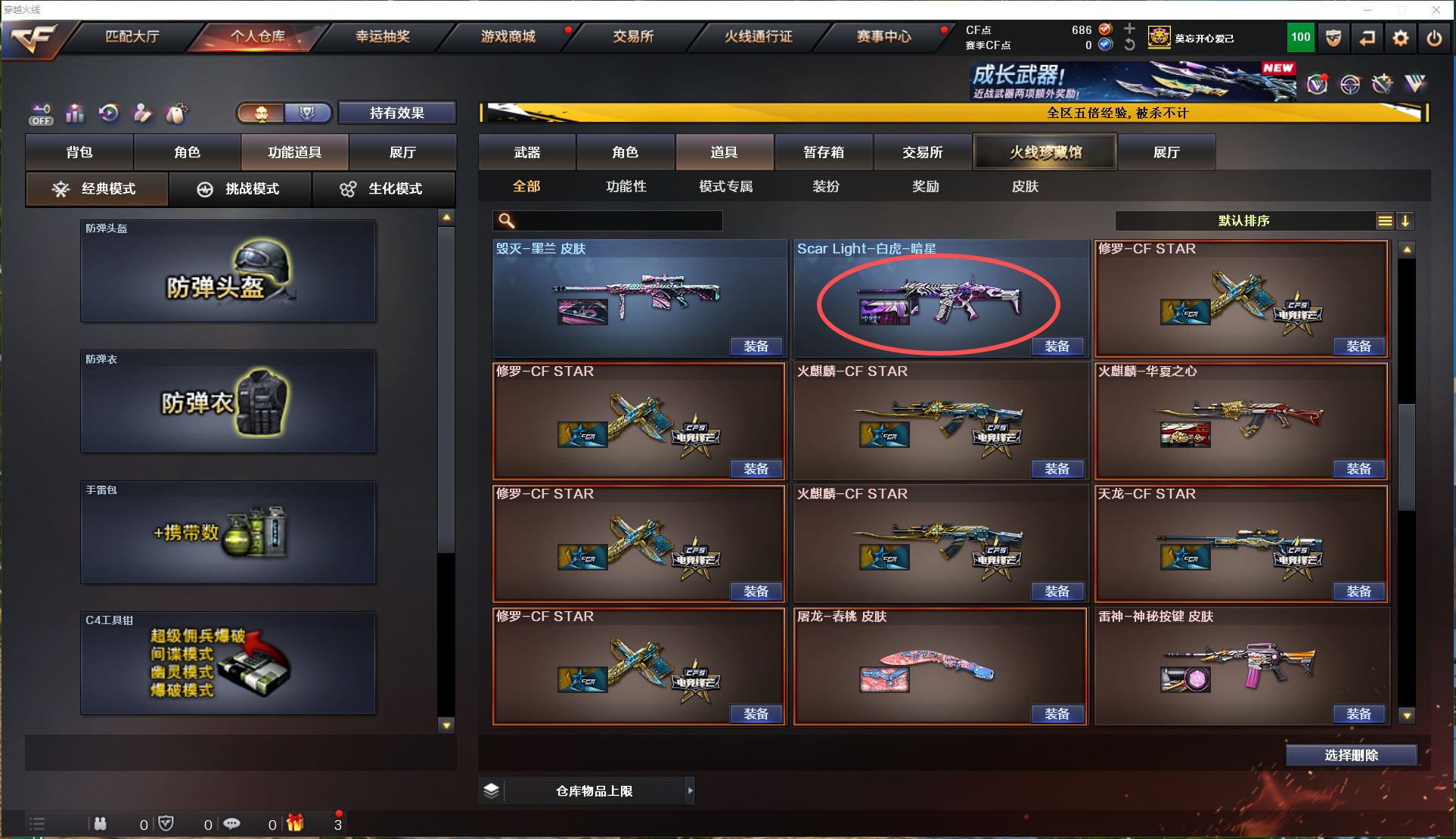1456x839 pixels.
Task: Select 经典模式 mode option
Action: [97, 188]
